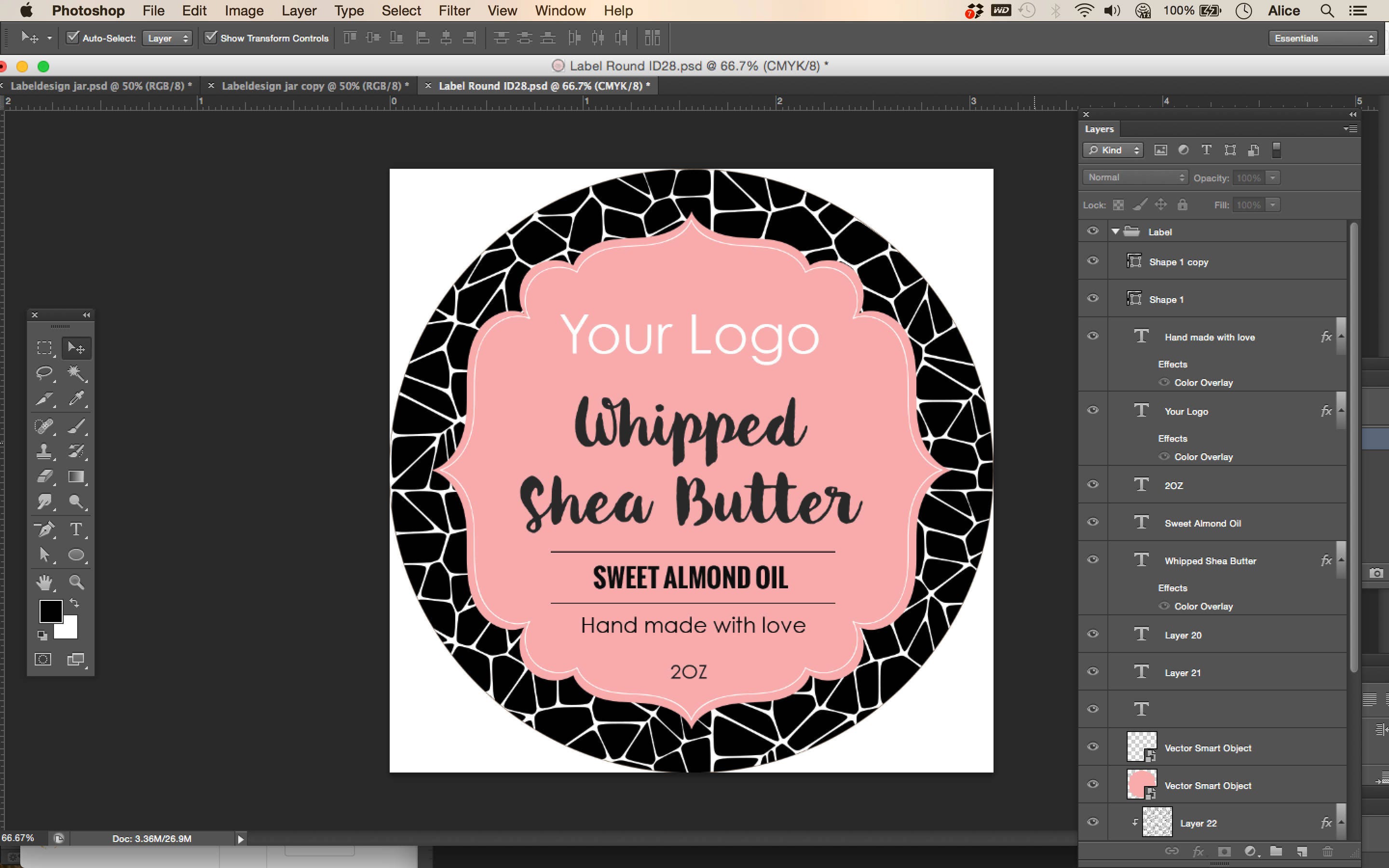
Task: Select the Hand tool
Action: tap(44, 582)
